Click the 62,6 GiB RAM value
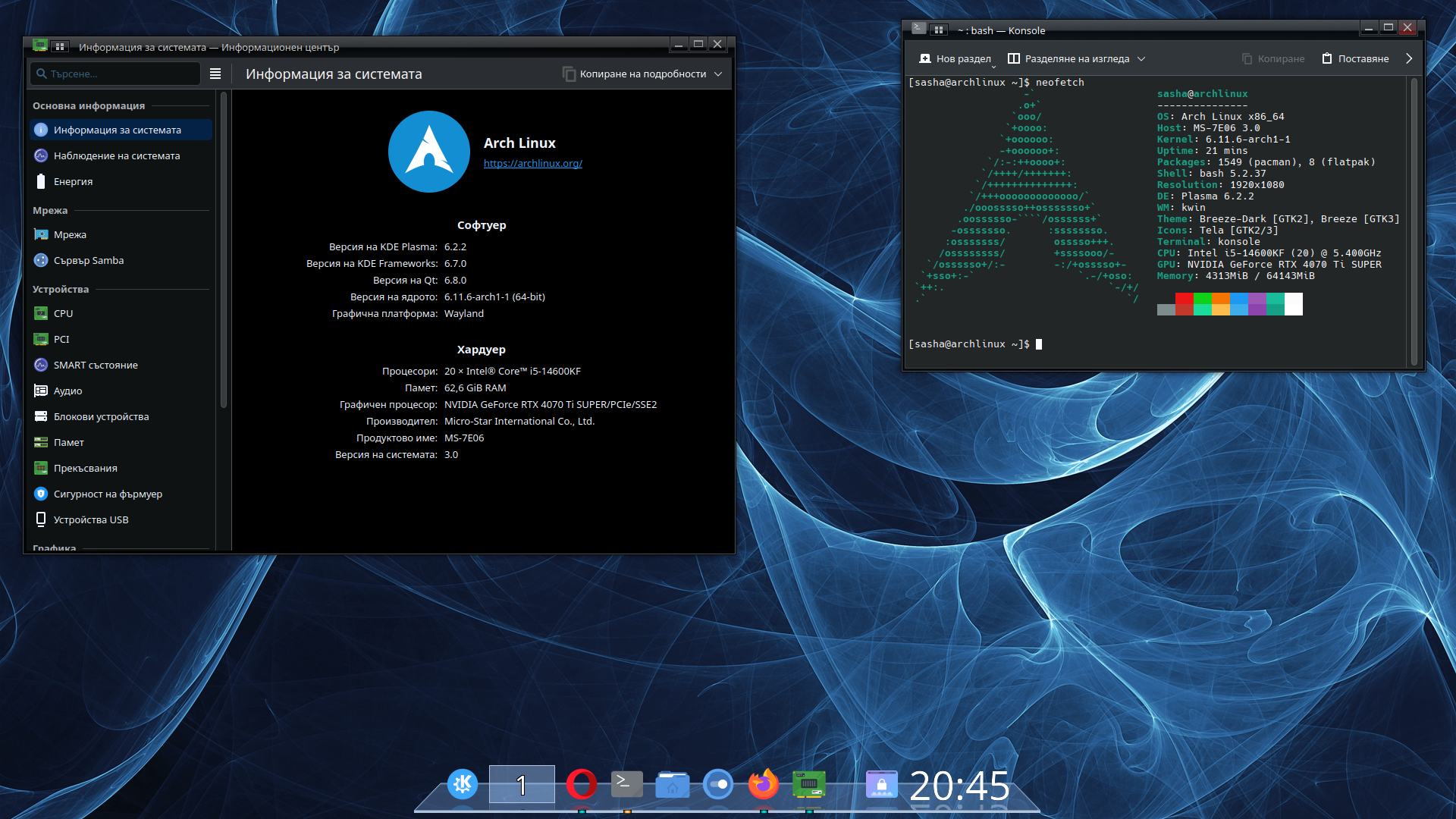This screenshot has width=1456, height=819. 475,388
